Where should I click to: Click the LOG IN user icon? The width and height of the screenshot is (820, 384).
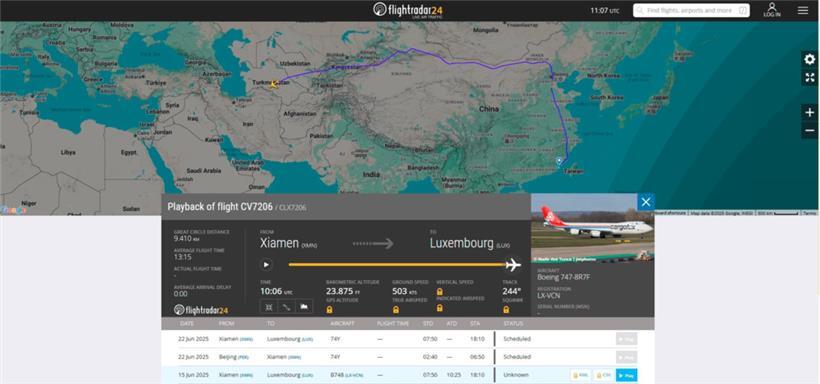[x=772, y=10]
